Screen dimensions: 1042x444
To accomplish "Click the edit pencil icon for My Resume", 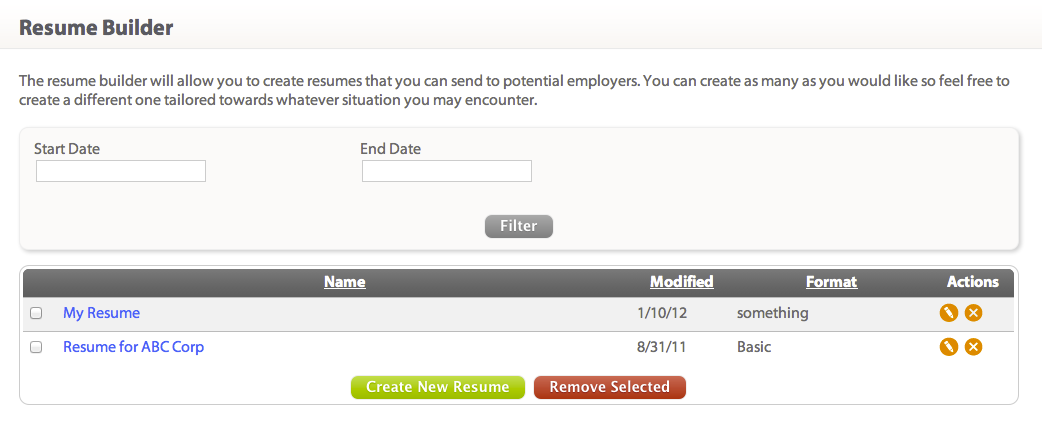I will [949, 313].
